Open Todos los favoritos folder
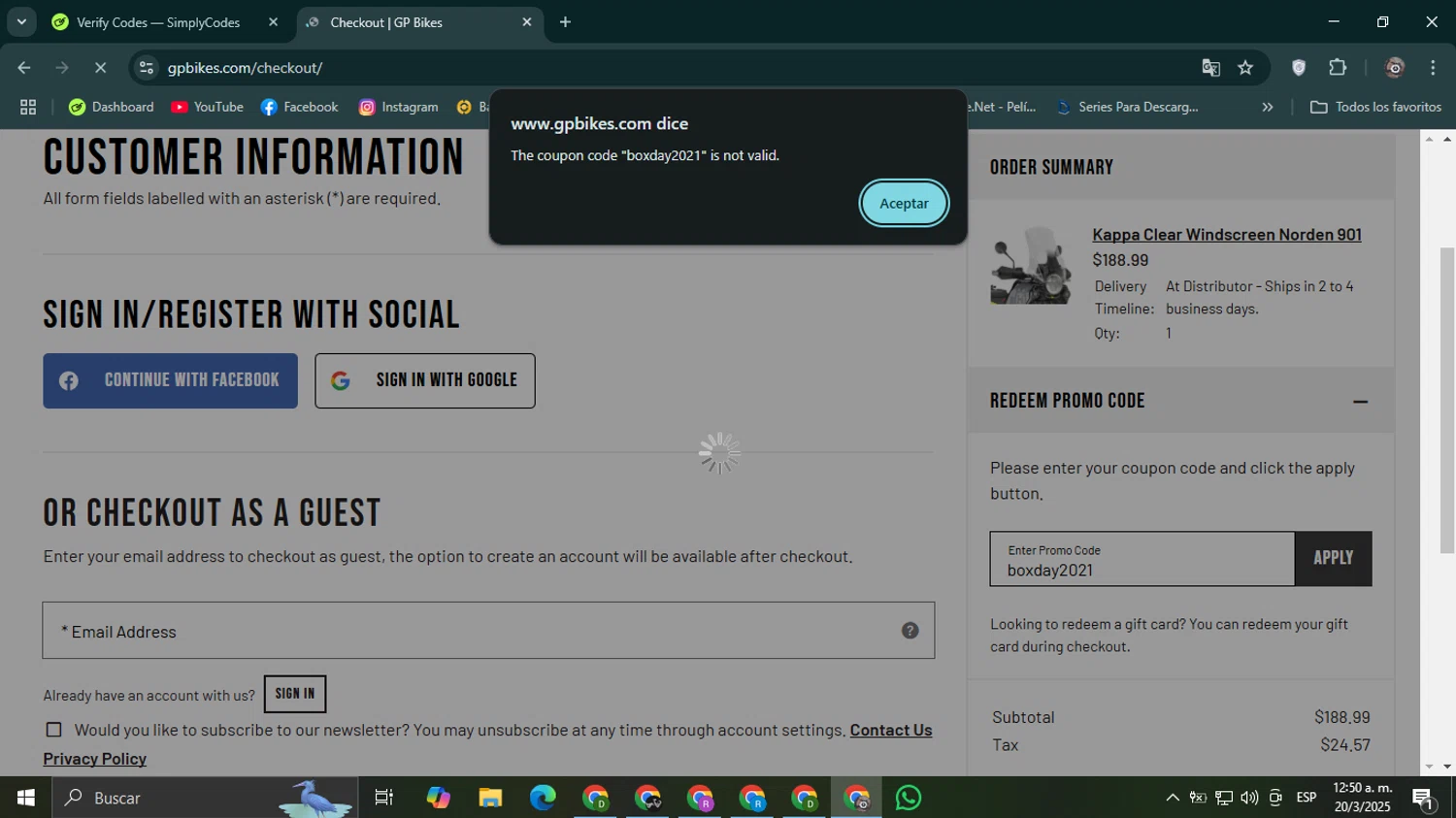The width and height of the screenshot is (1456, 818). coord(1375,107)
